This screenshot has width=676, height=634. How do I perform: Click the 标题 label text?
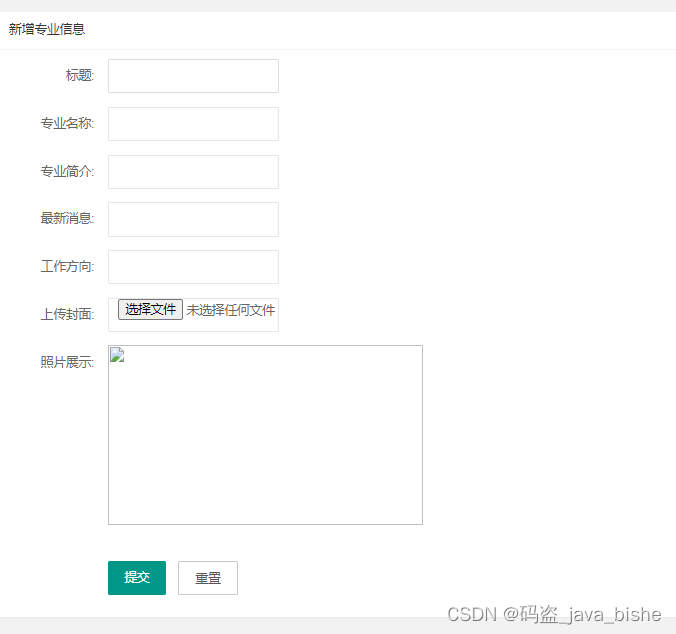click(x=80, y=75)
